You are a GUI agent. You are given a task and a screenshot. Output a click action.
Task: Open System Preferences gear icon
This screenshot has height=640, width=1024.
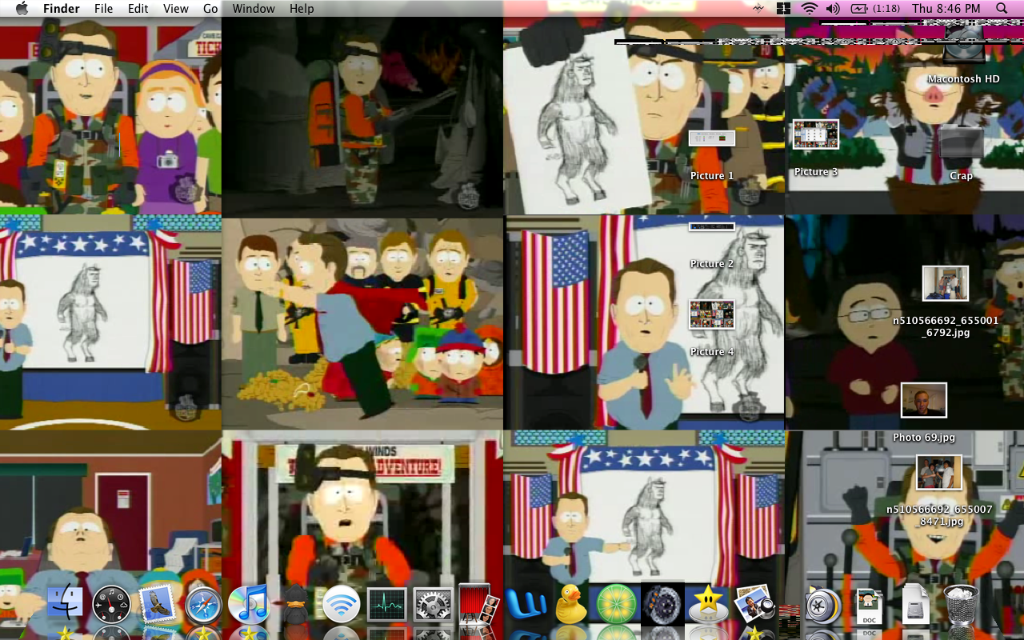[432, 605]
